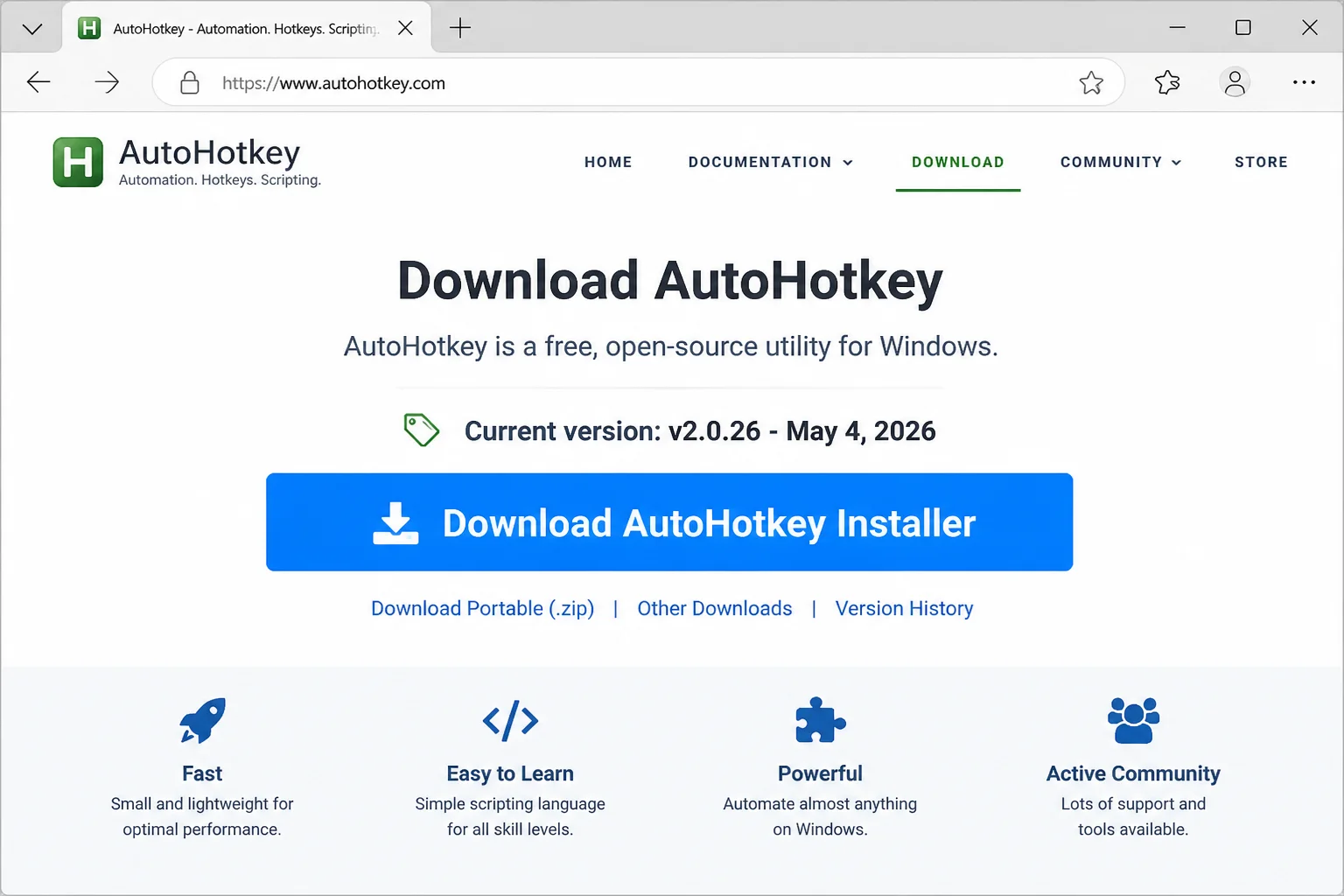Click the AutoHotkey green H logo
This screenshot has height=896, width=1344.
[78, 162]
